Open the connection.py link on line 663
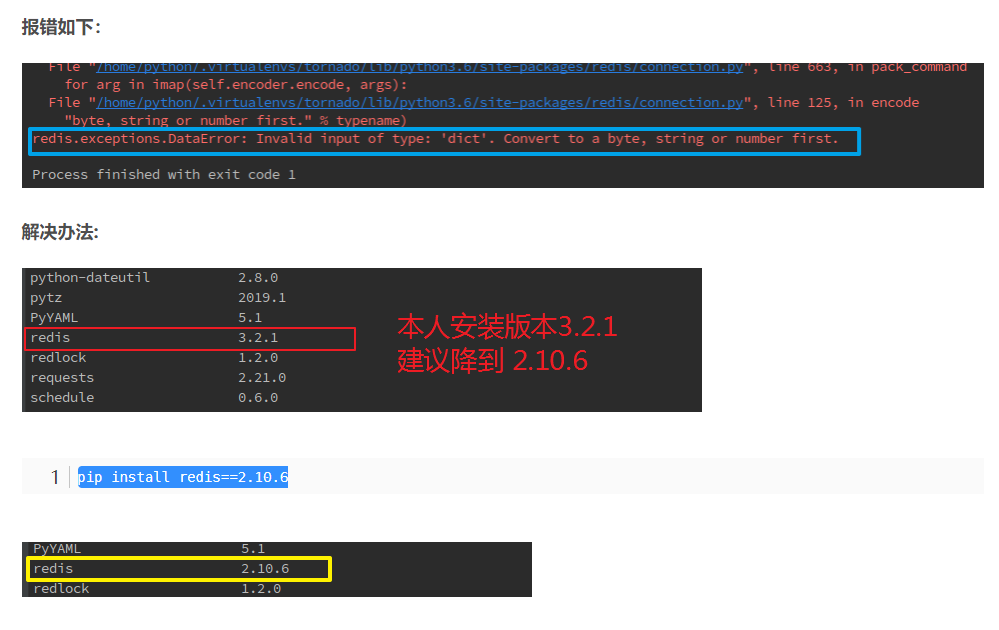The width and height of the screenshot is (999, 630). (x=420, y=67)
